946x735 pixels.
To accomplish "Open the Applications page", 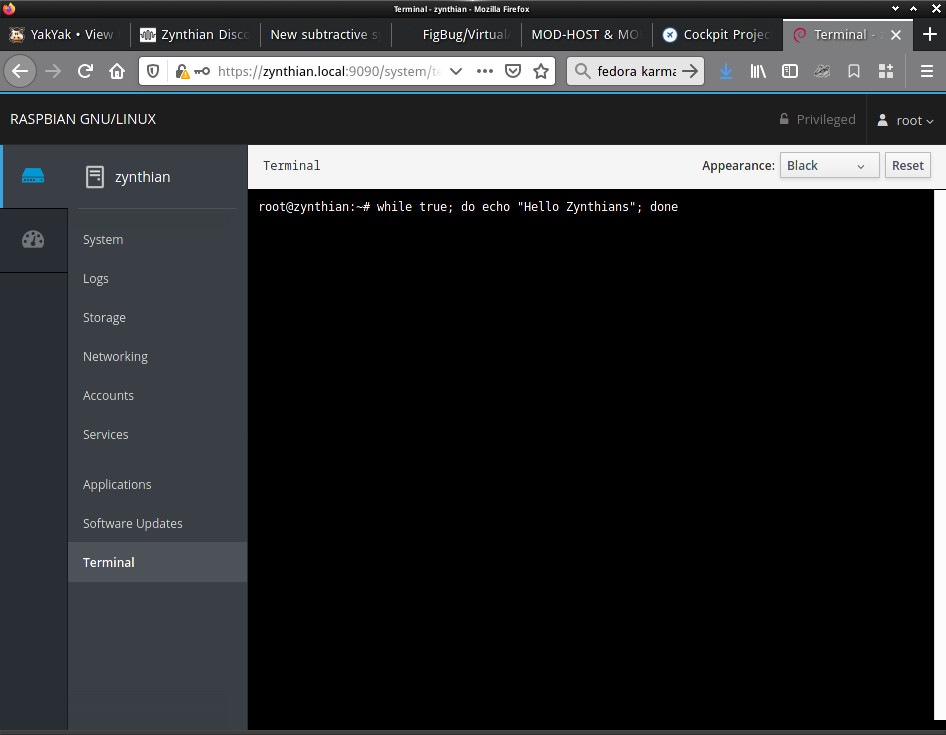I will point(157,485).
